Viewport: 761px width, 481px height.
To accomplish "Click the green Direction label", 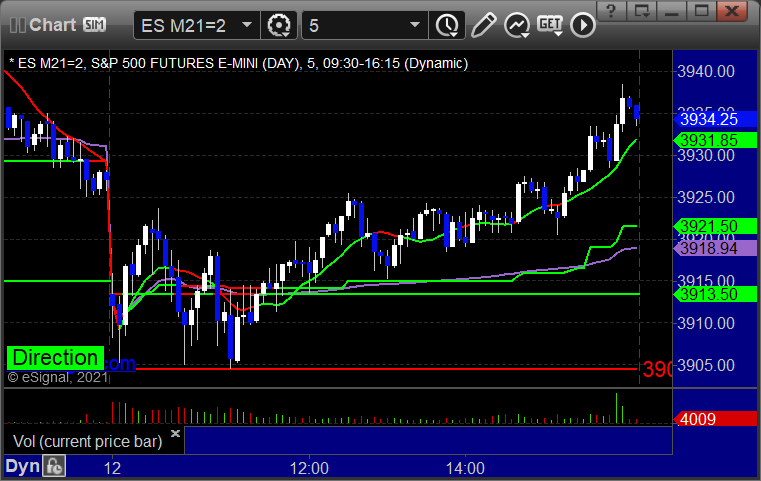I will (x=55, y=358).
